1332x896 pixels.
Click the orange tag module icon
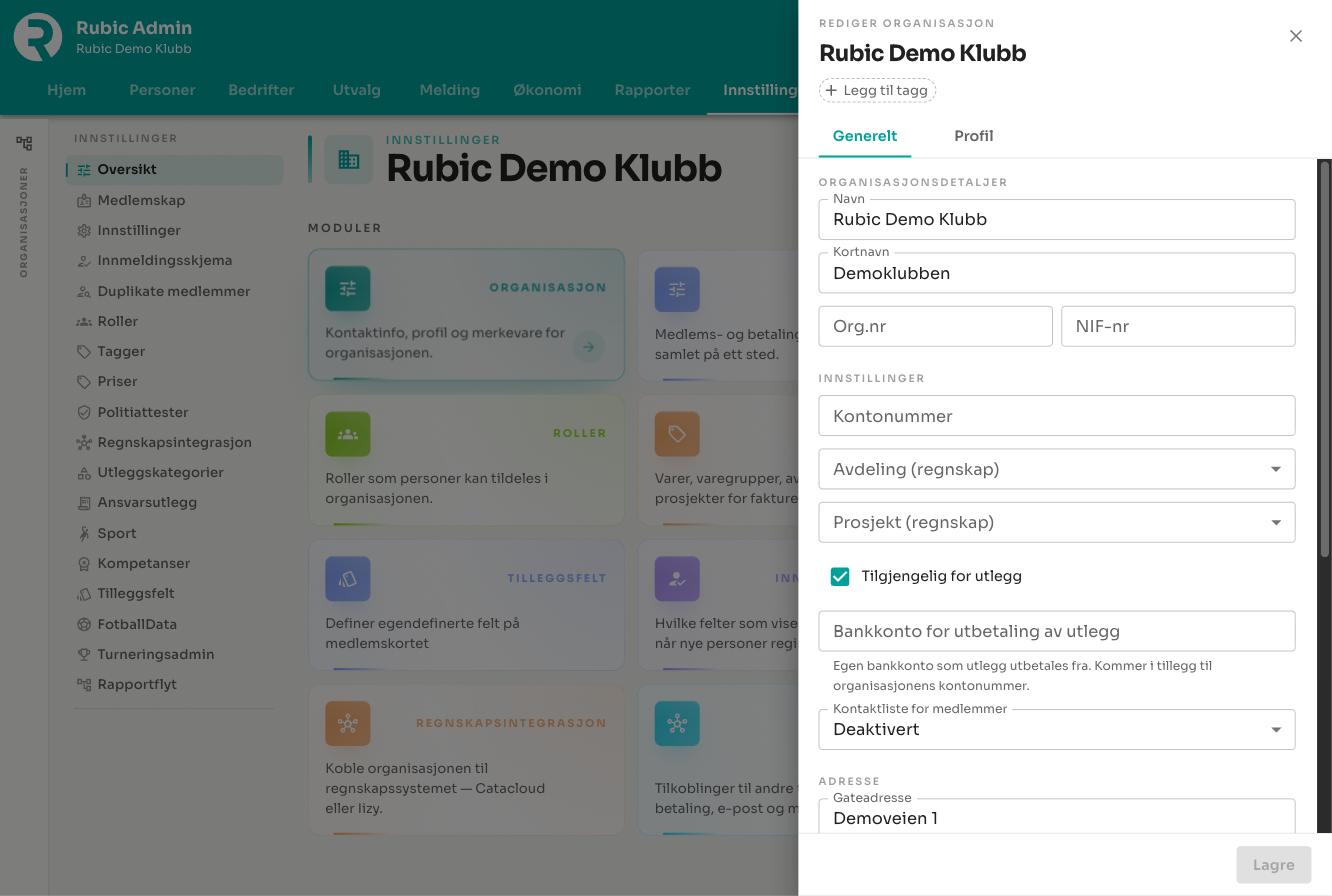point(677,434)
